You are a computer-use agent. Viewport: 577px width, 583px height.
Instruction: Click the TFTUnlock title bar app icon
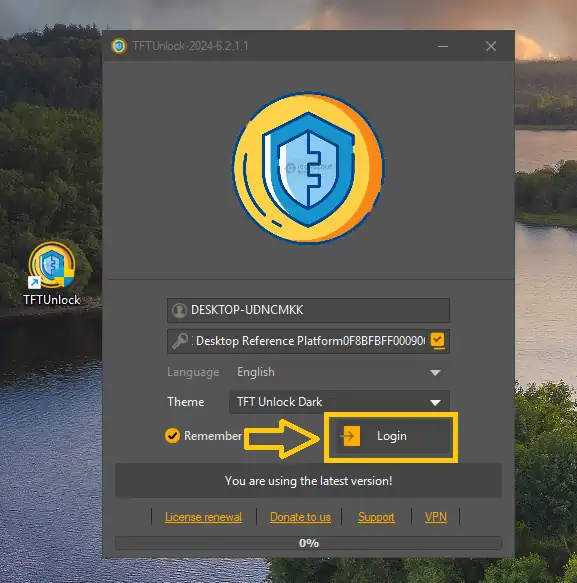click(x=119, y=46)
